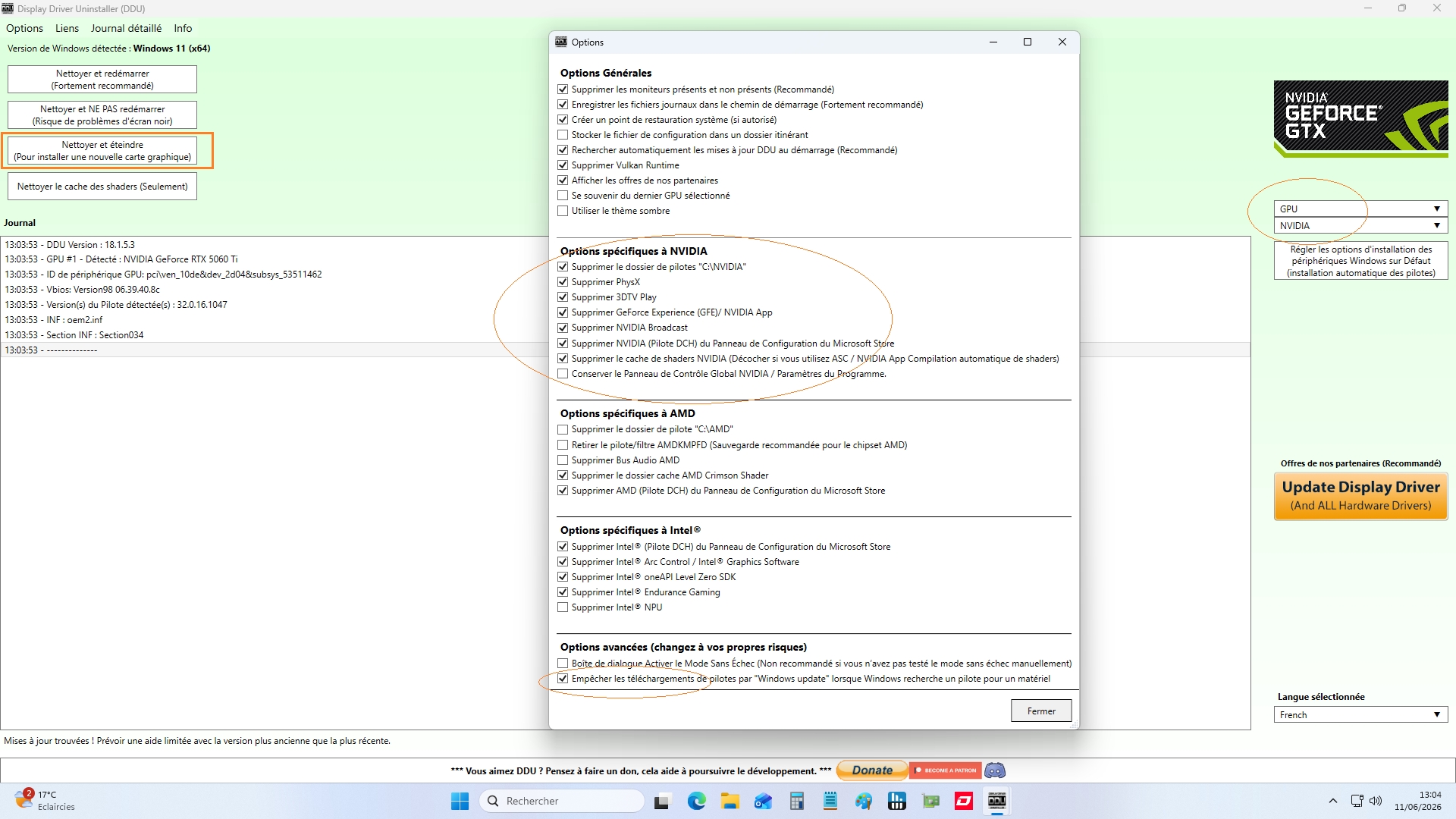This screenshot has width=1456, height=819.
Task: Toggle Supprimer Intel Arc Control / Graphics Software
Action: 563,562
